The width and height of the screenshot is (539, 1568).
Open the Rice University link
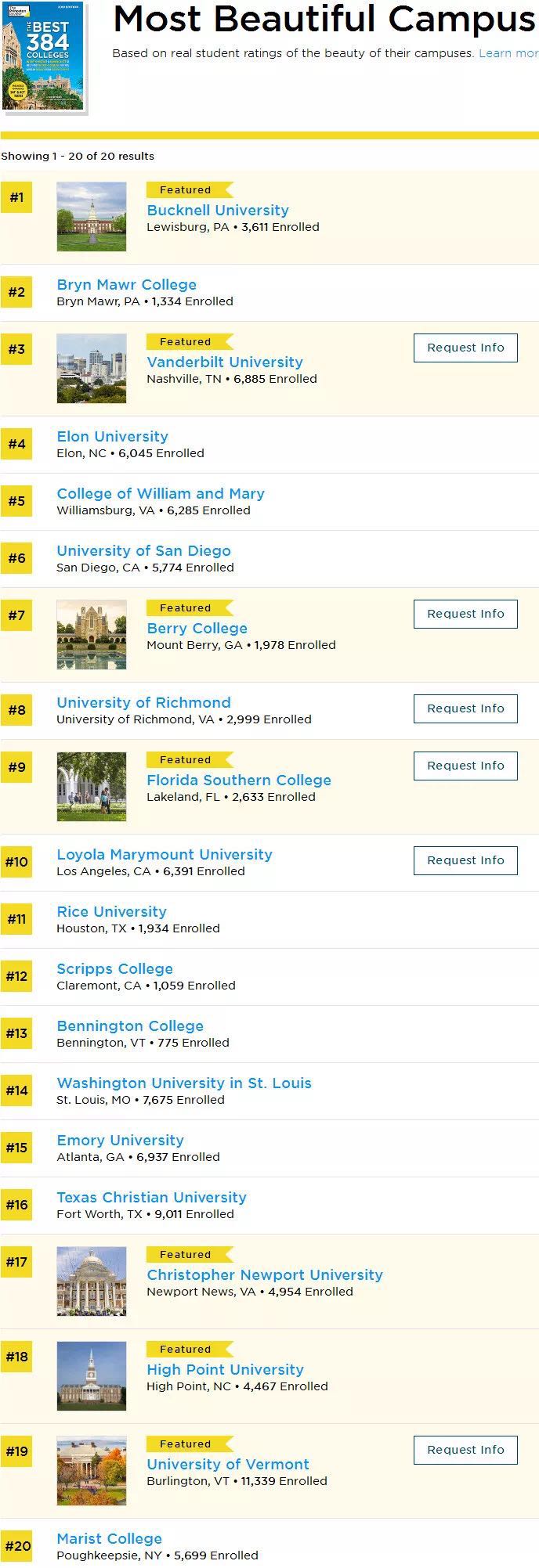click(111, 912)
